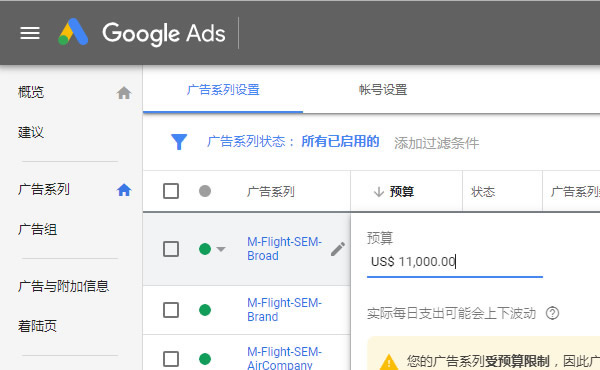Click the blue filter funnel icon

(179, 142)
